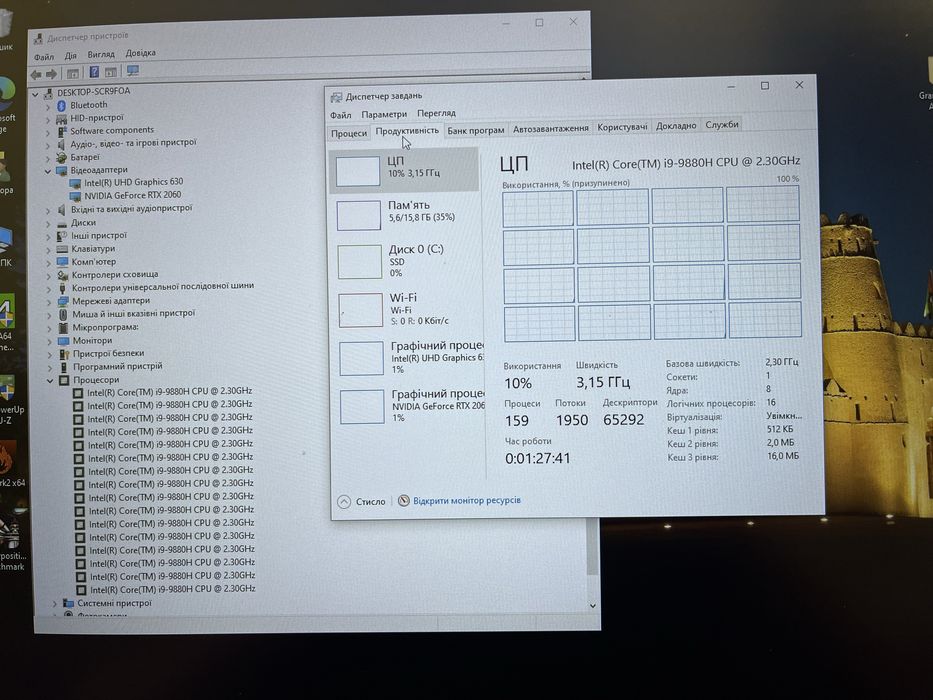Expand the Мережеві адаптери tree node
The height and width of the screenshot is (700, 933).
point(49,302)
